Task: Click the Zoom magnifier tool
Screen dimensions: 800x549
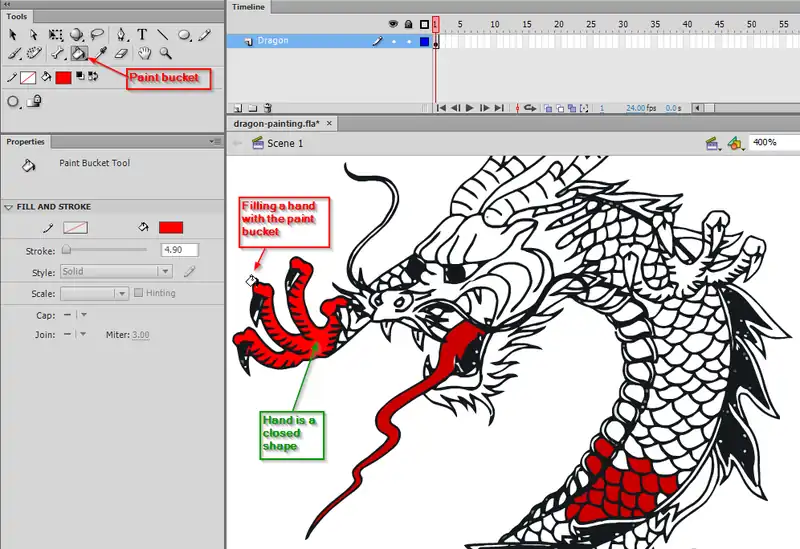Action: point(165,53)
